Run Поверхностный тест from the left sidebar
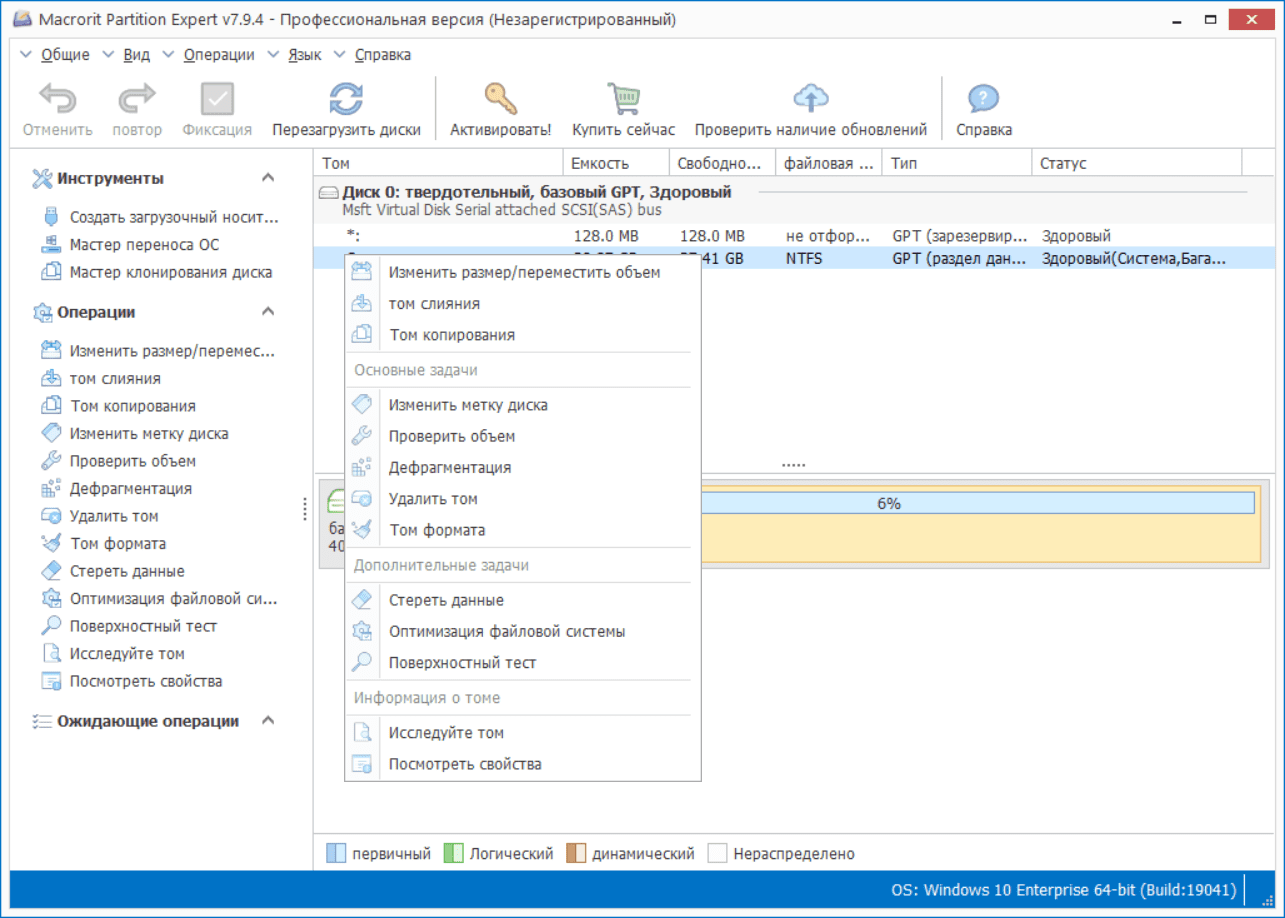Screen dimensions: 1285x918 [130, 626]
